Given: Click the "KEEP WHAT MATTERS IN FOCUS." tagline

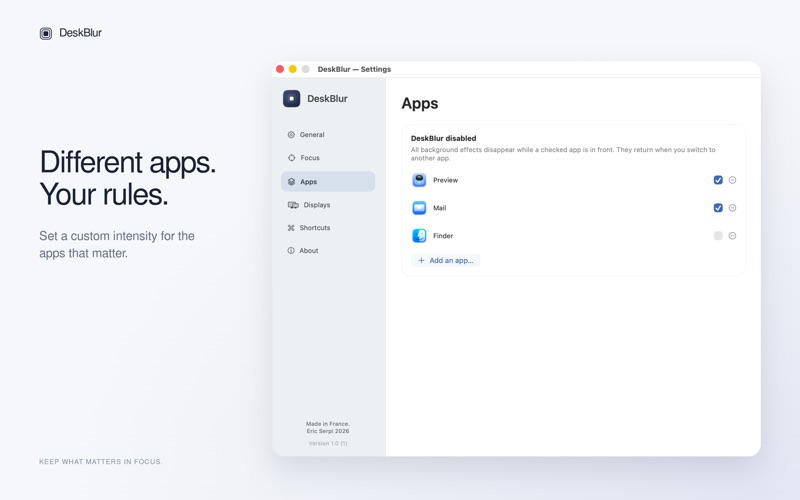Looking at the screenshot, I should pos(101,462).
